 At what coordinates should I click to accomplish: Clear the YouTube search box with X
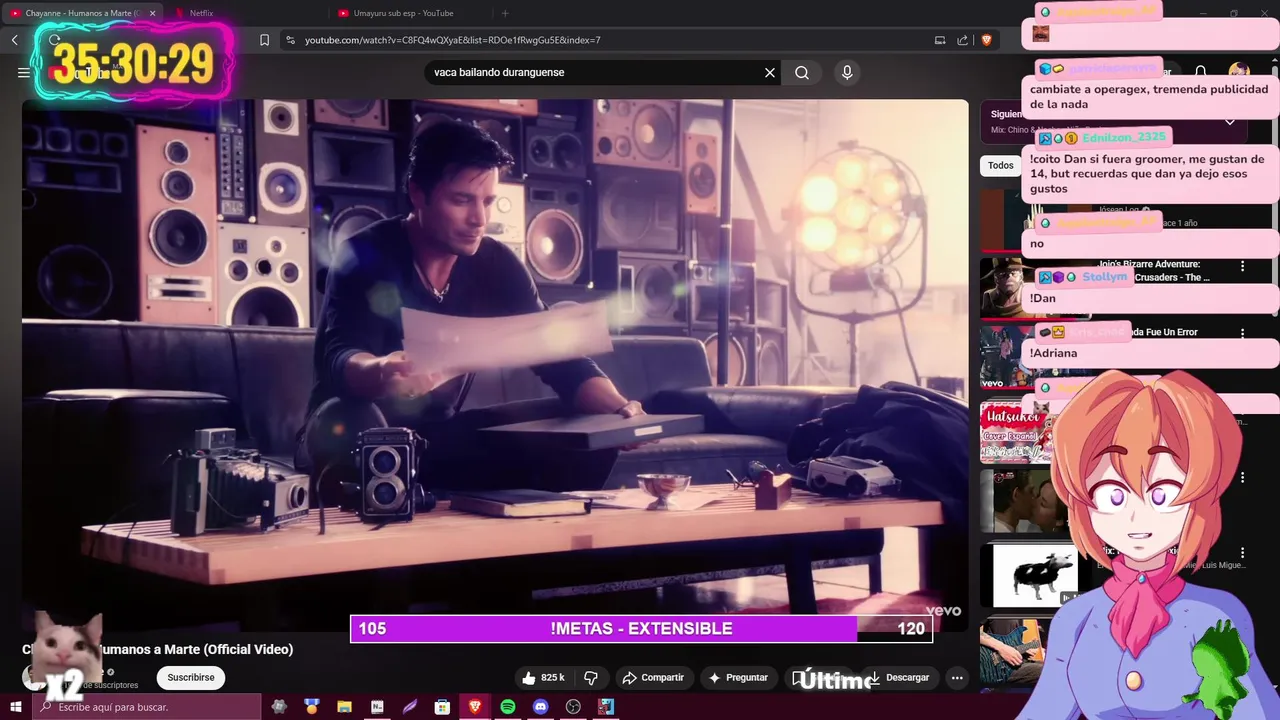(770, 72)
